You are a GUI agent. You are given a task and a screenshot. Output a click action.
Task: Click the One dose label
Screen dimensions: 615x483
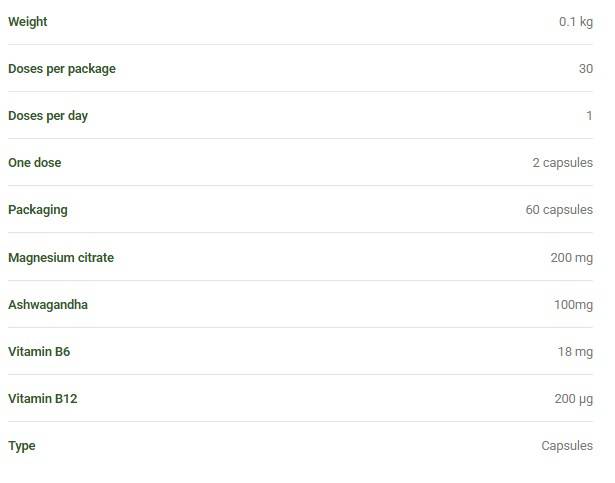pyautogui.click(x=35, y=162)
